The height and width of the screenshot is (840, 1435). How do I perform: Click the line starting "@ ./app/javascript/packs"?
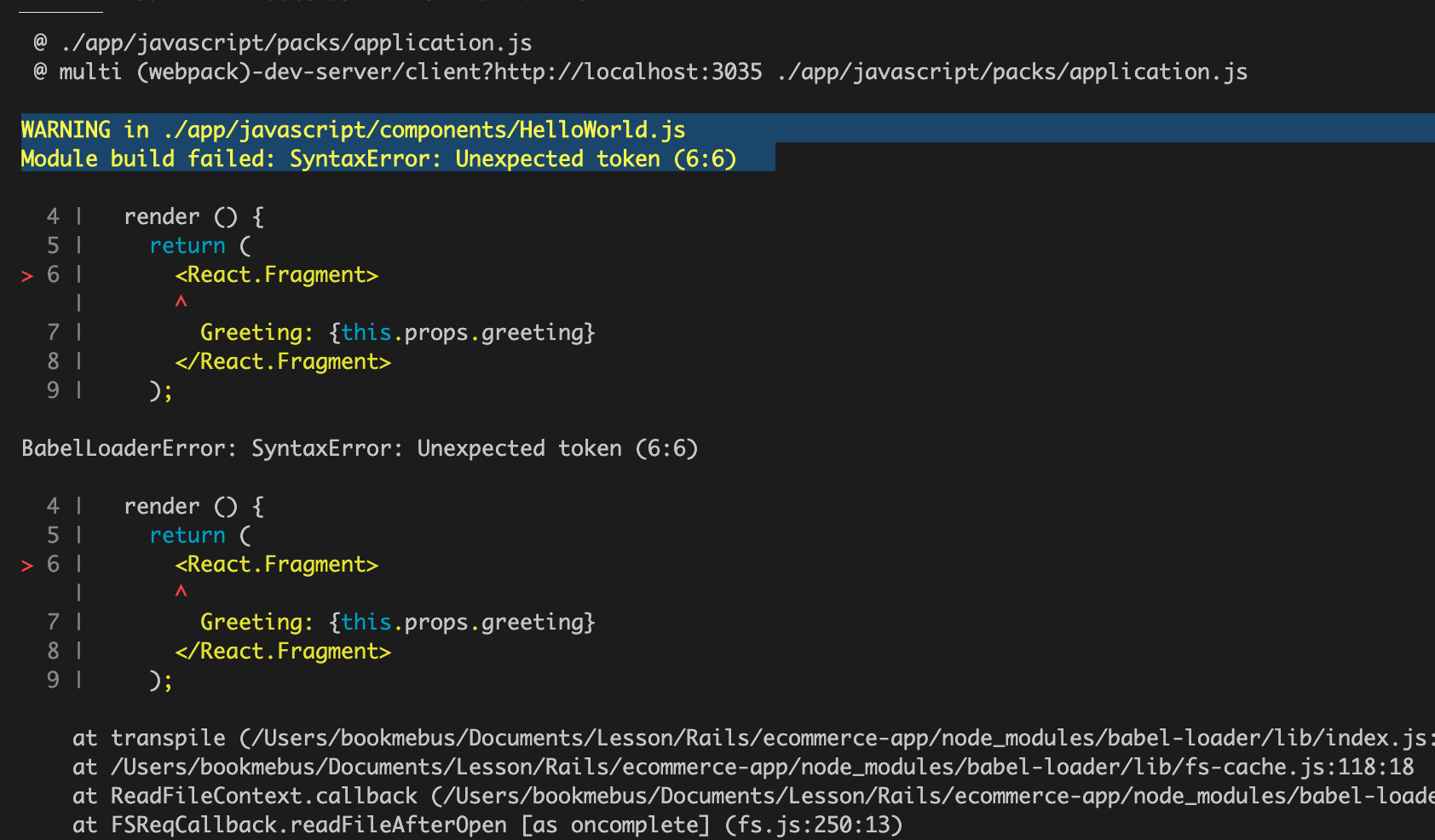pyautogui.click(x=283, y=43)
